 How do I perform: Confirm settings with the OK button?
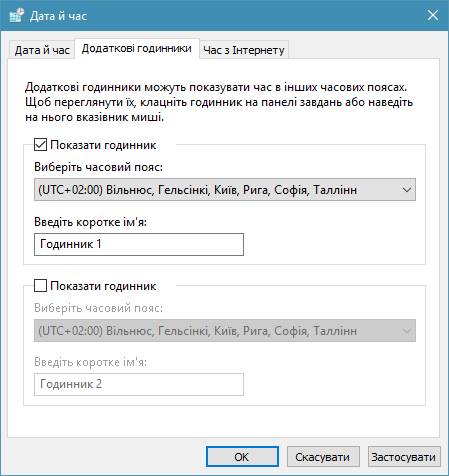(x=242, y=457)
